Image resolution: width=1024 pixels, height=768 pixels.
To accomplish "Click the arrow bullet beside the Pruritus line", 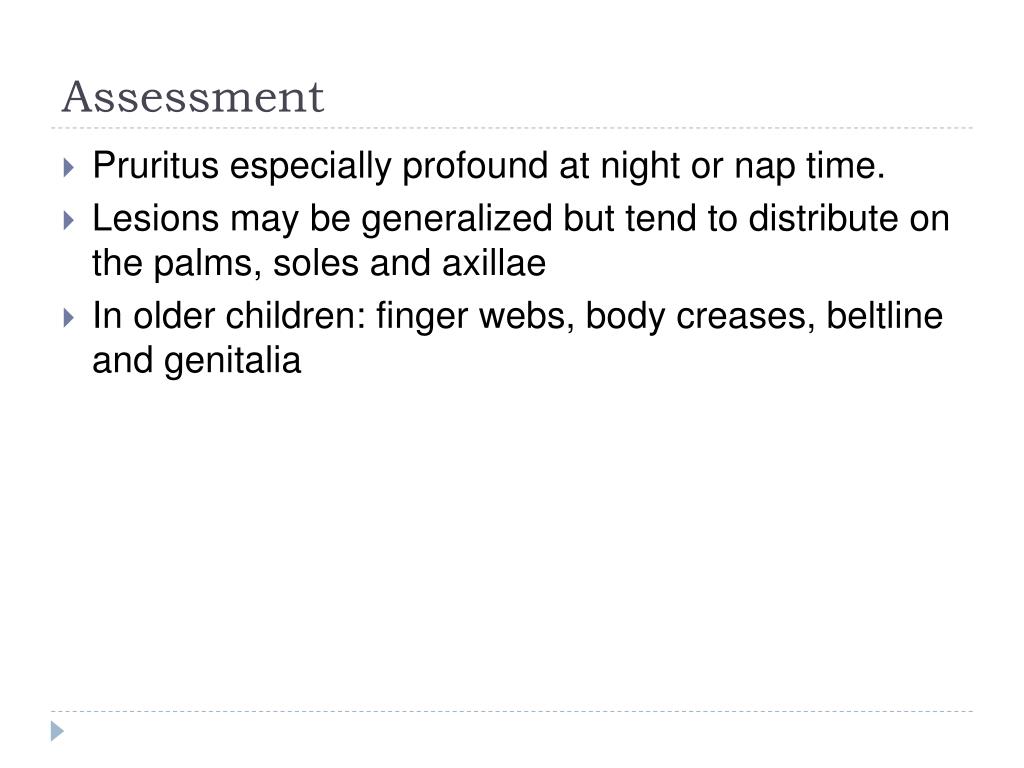I will (69, 168).
